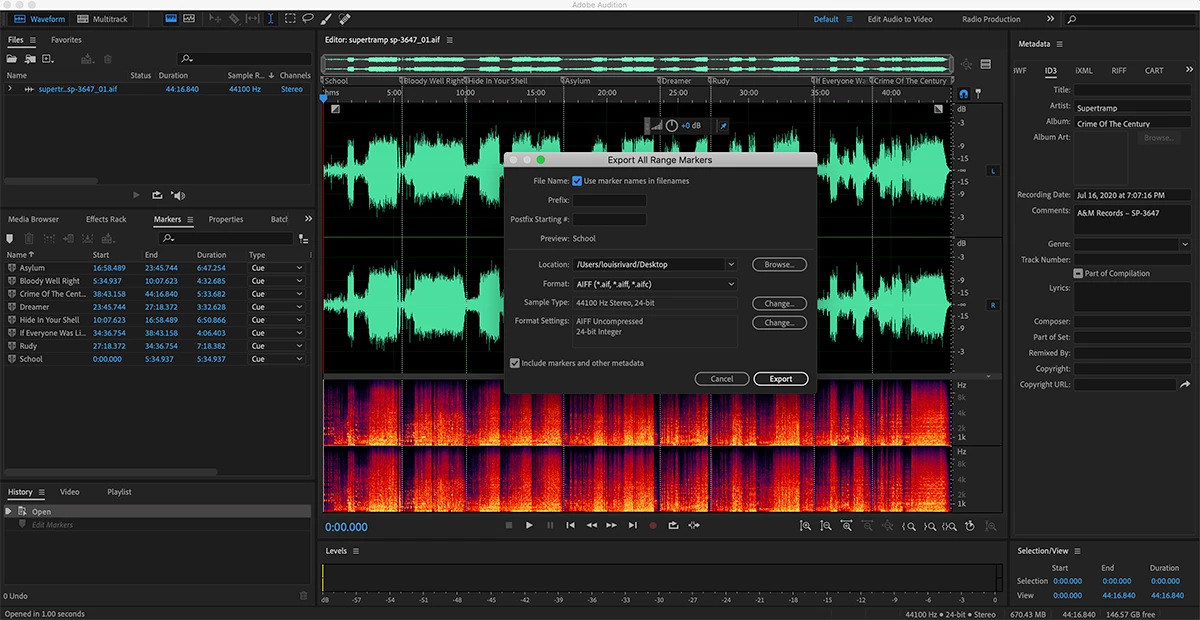Click Change button for Sample Type
Screen dimensions: 1200x620
tap(779, 303)
